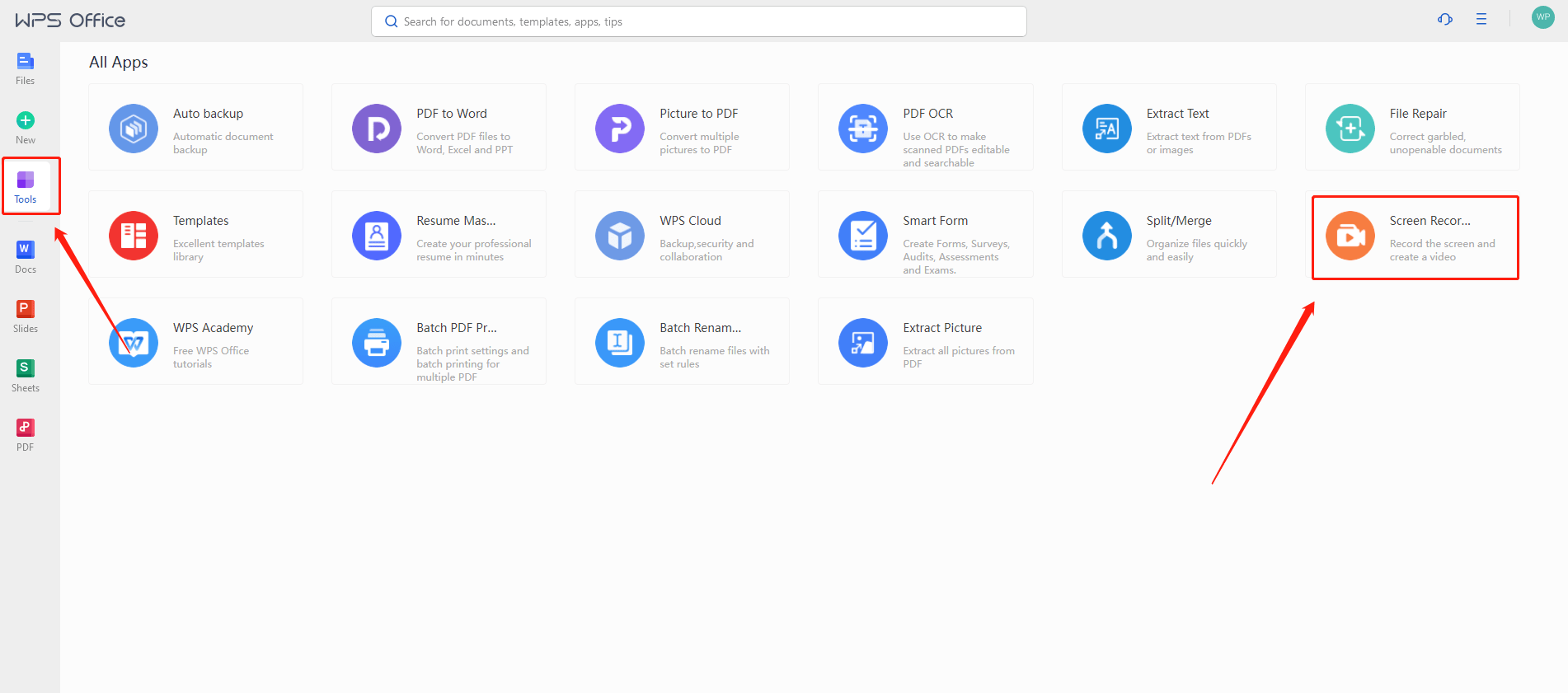The width and height of the screenshot is (1568, 693).
Task: Open the Extract Text title
Action: (x=1178, y=114)
